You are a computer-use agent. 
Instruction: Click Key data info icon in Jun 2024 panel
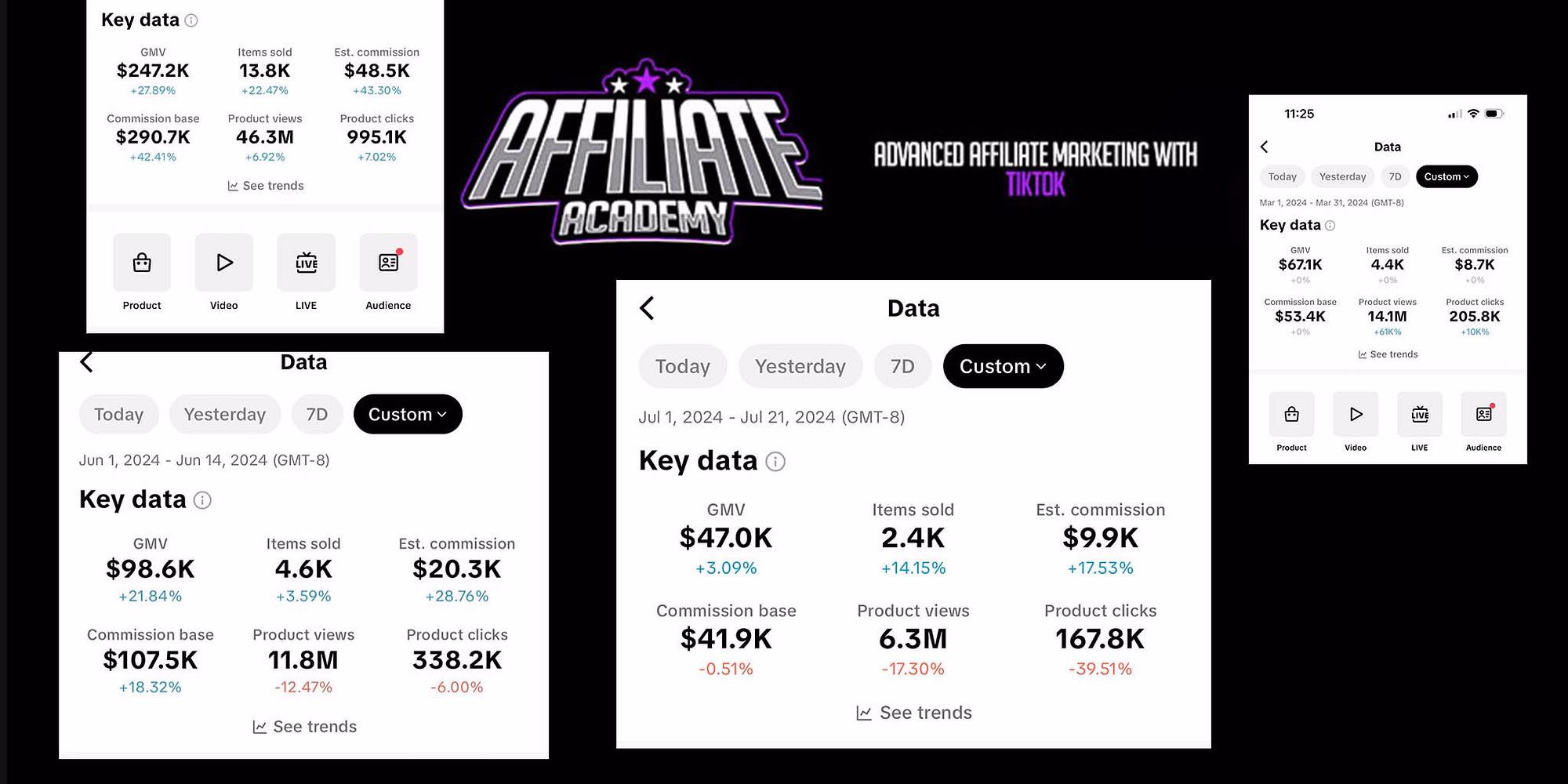coord(202,500)
